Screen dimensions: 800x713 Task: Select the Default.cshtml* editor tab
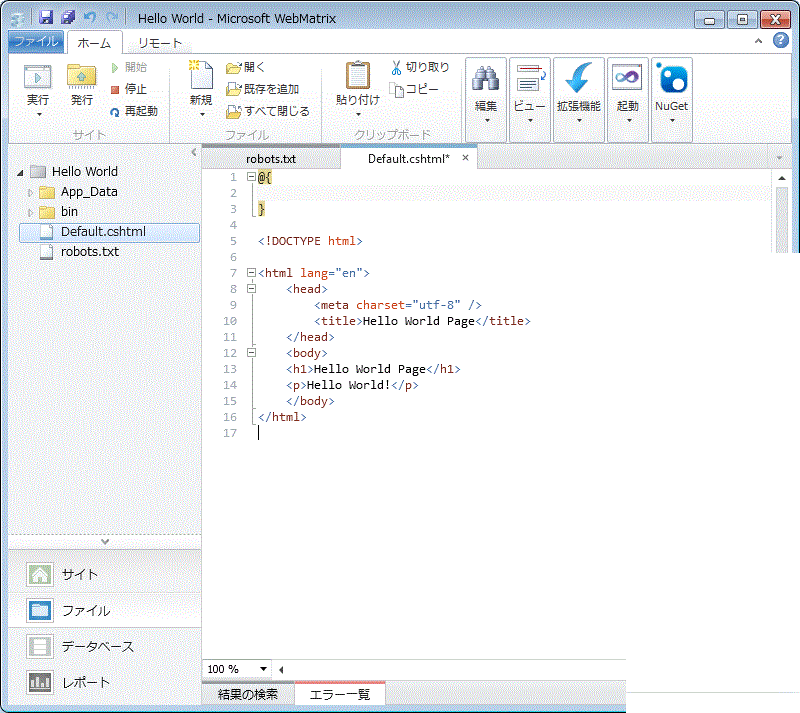[409, 159]
